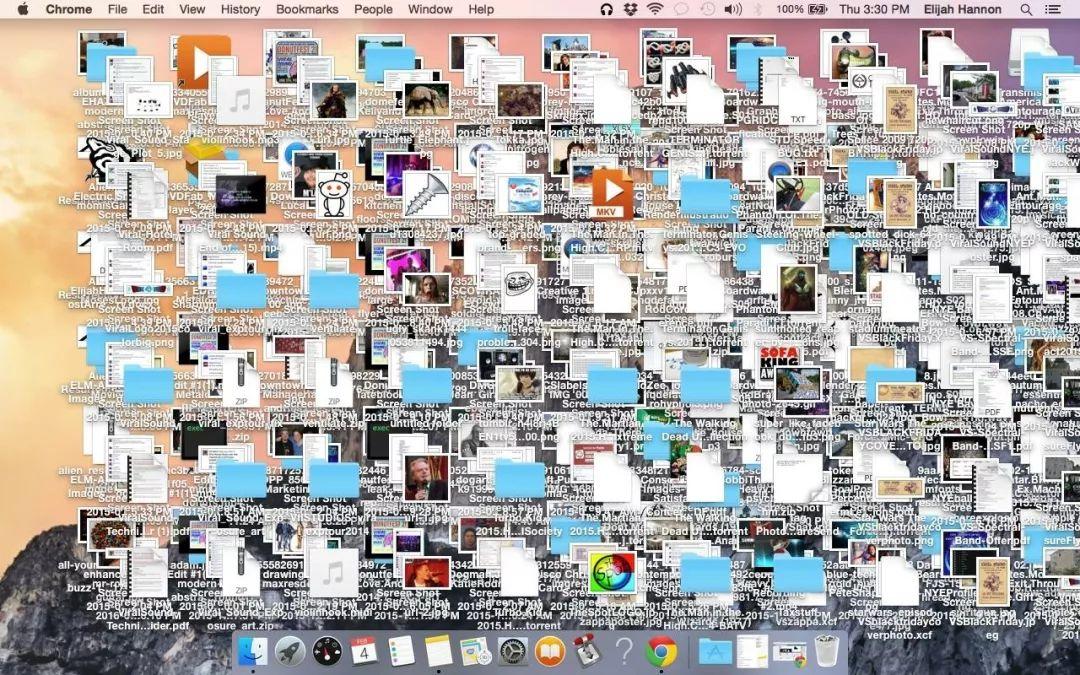
Task: Open the Downloads stack beside Trash
Action: 789,652
